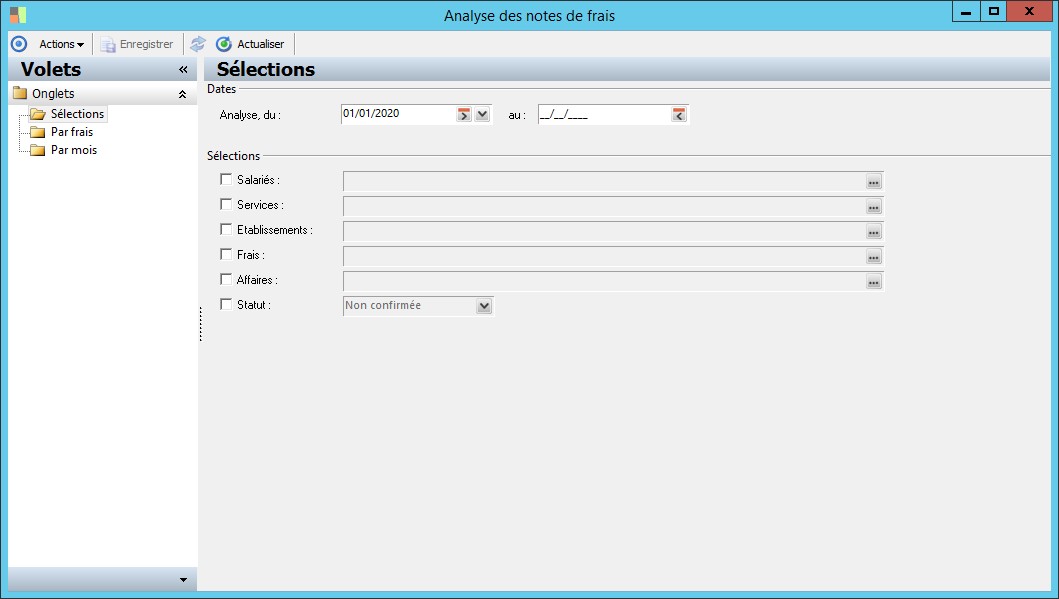
Task: Enable the Services checkbox
Action: [x=226, y=205]
